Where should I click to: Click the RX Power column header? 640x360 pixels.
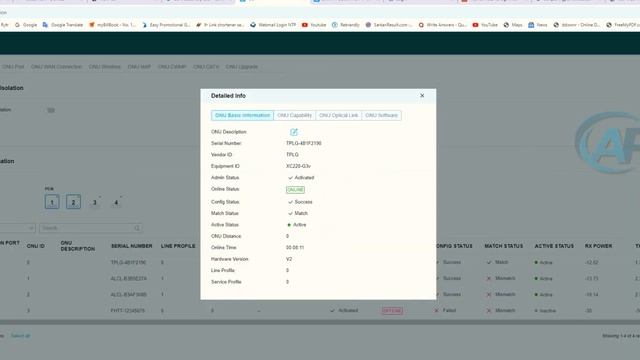598,246
